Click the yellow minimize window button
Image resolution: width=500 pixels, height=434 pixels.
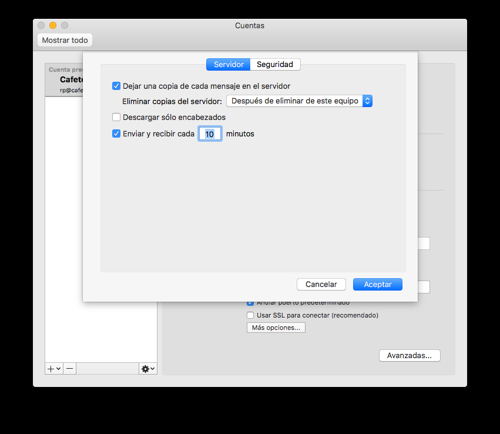[53, 25]
